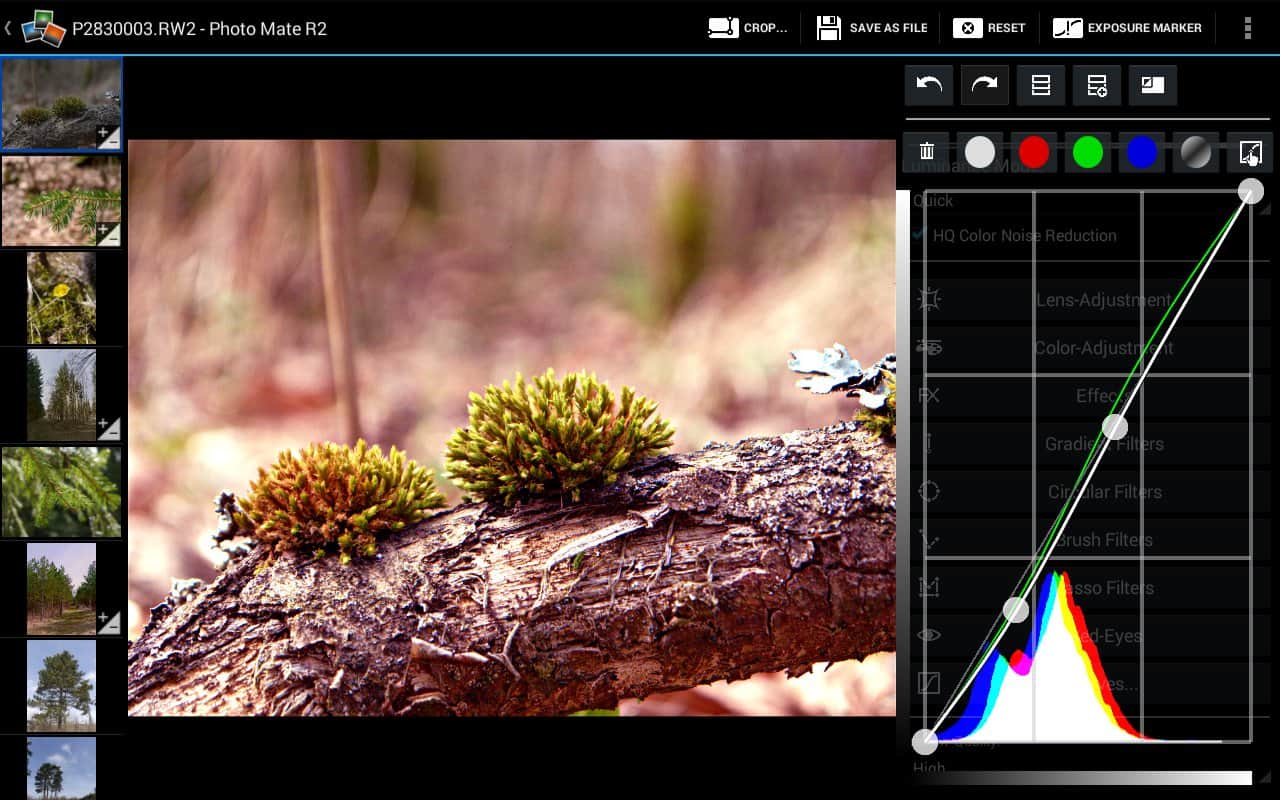Click the middle control point on the curve
Viewport: 1280px width, 800px height.
coord(1115,427)
